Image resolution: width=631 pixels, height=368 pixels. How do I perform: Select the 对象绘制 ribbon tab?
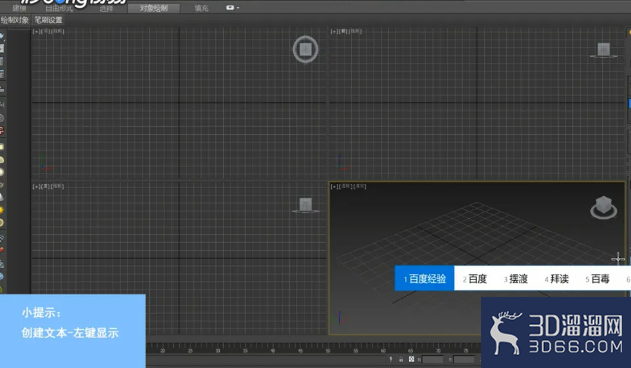(x=154, y=8)
